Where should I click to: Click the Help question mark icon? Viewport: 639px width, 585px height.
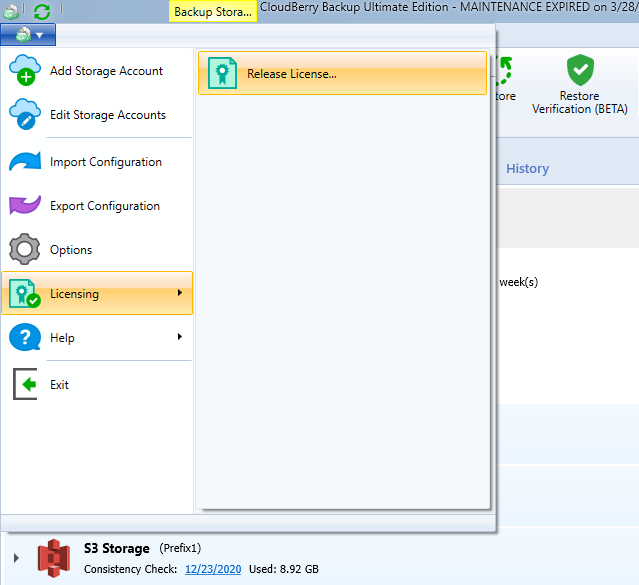point(25,337)
